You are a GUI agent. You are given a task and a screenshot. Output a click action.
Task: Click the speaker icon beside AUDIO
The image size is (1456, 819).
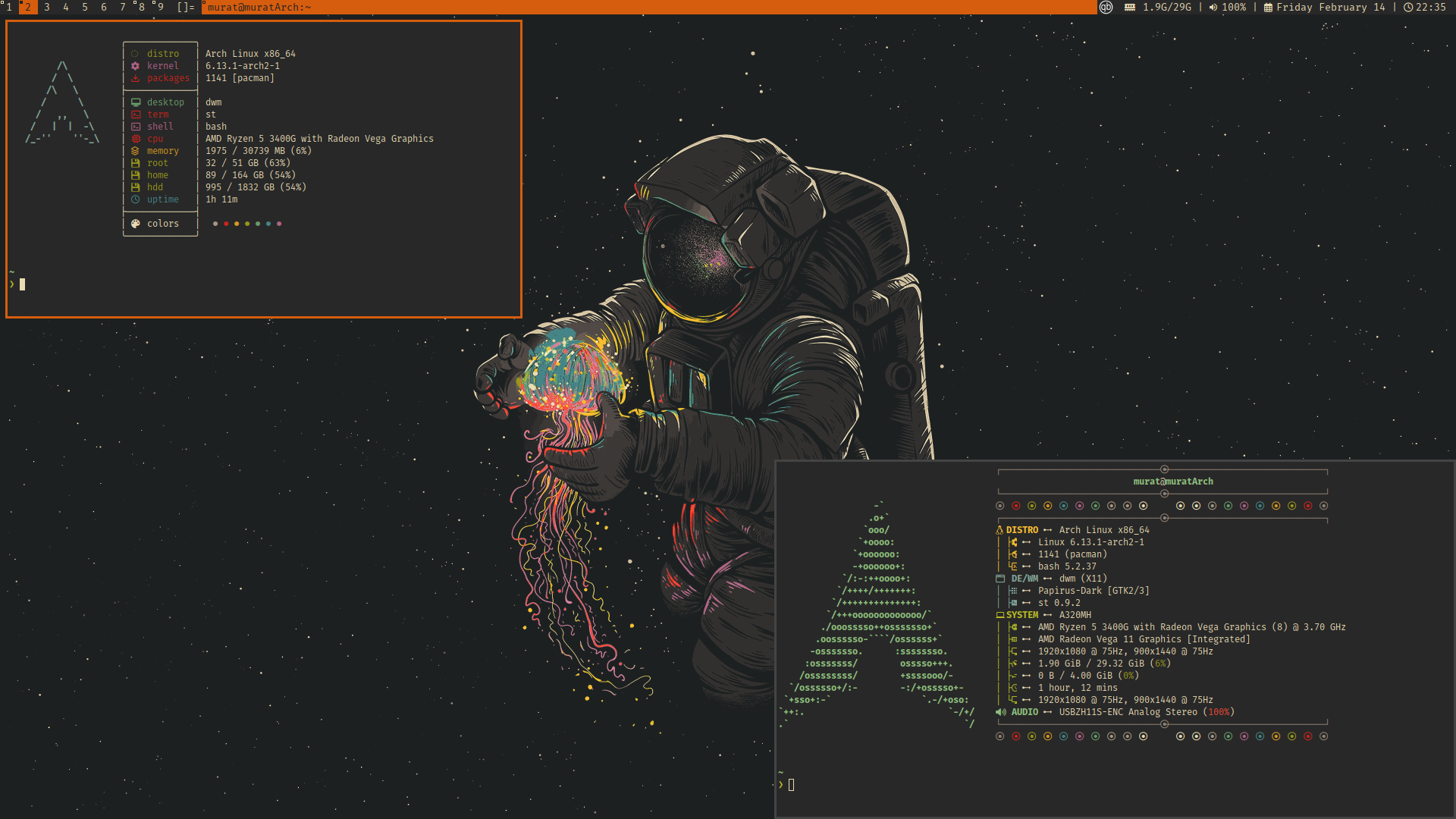coord(1001,712)
